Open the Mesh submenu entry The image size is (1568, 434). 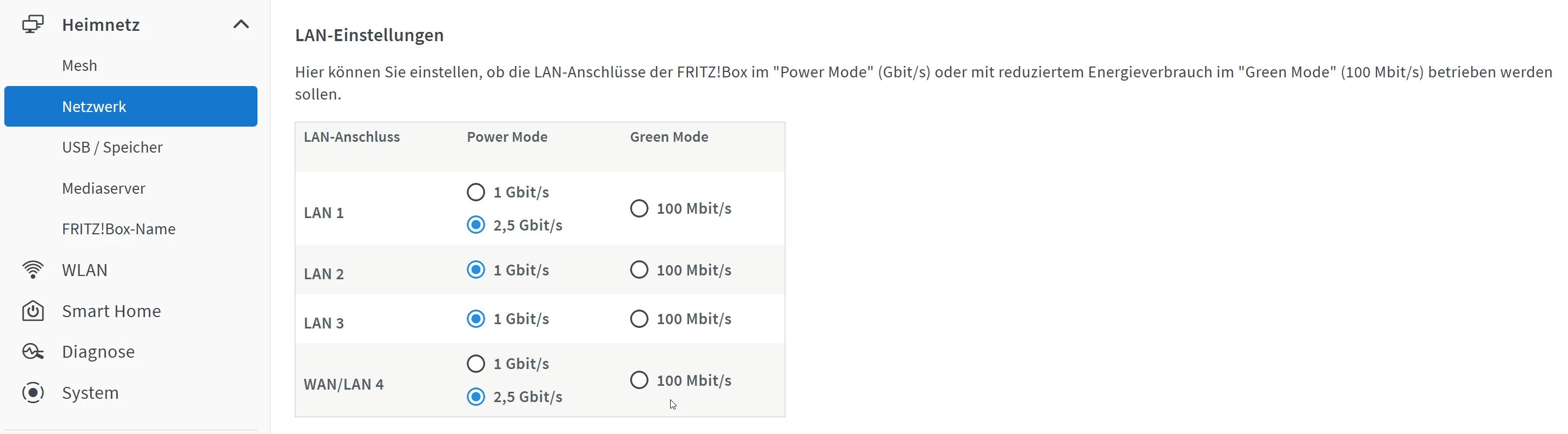[80, 65]
